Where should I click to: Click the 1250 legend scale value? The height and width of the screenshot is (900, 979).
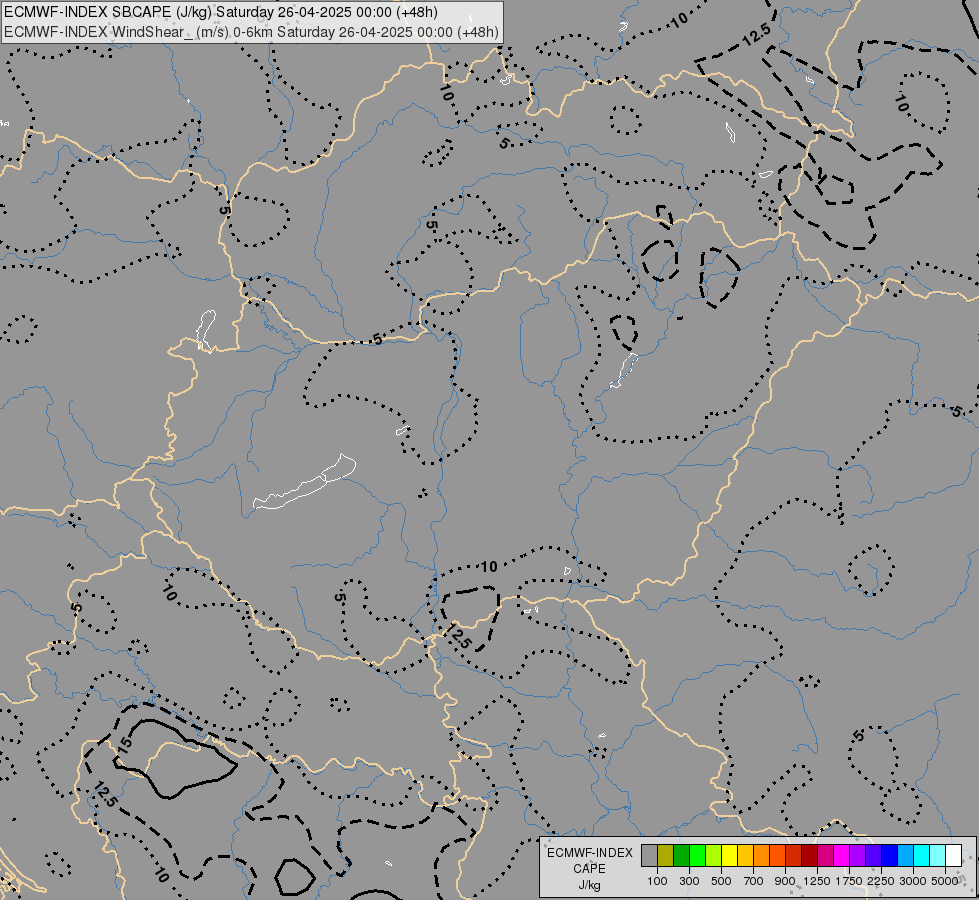(817, 881)
